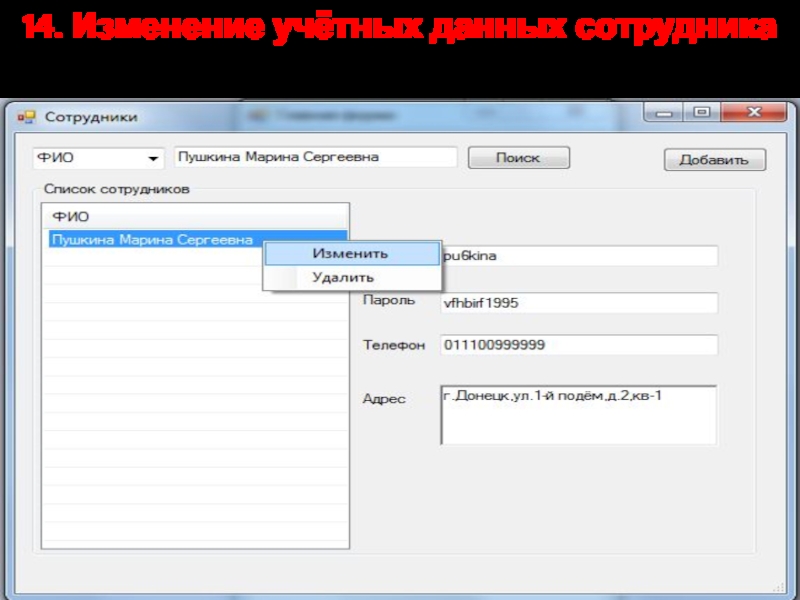The image size is (800, 600).
Task: Sort by the ФИО column header
Action: coord(195,217)
